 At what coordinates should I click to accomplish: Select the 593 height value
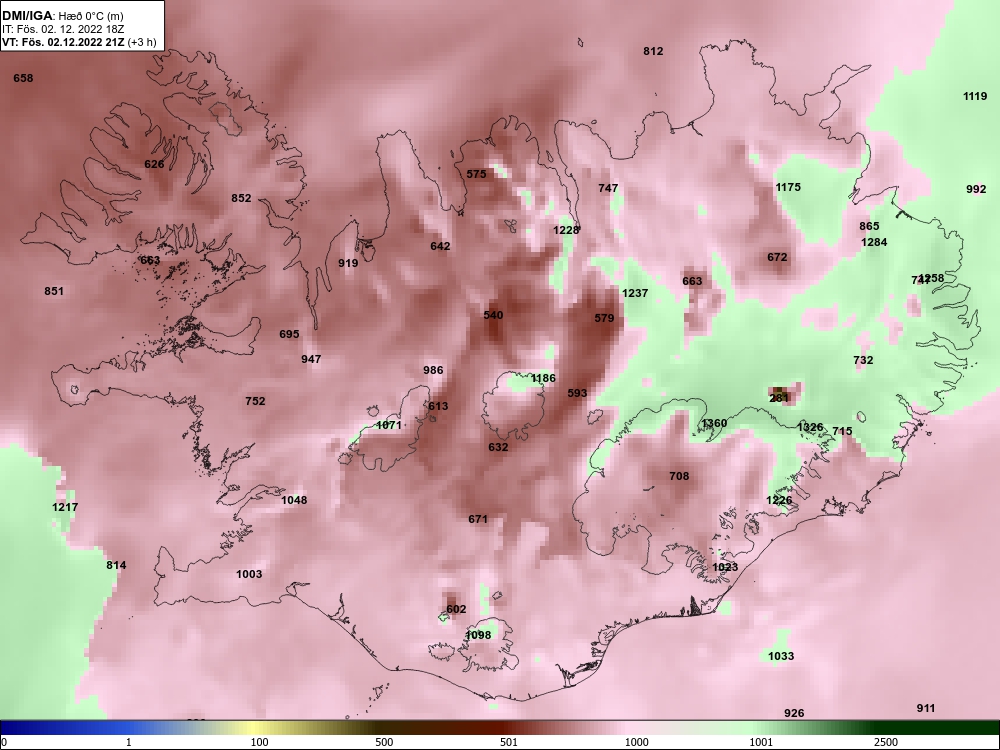[x=577, y=393]
